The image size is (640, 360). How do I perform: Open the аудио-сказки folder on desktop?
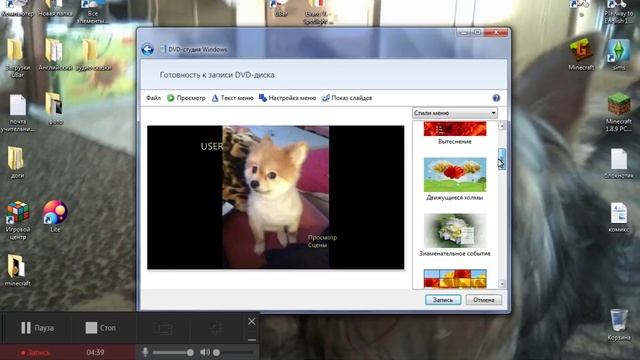click(93, 55)
